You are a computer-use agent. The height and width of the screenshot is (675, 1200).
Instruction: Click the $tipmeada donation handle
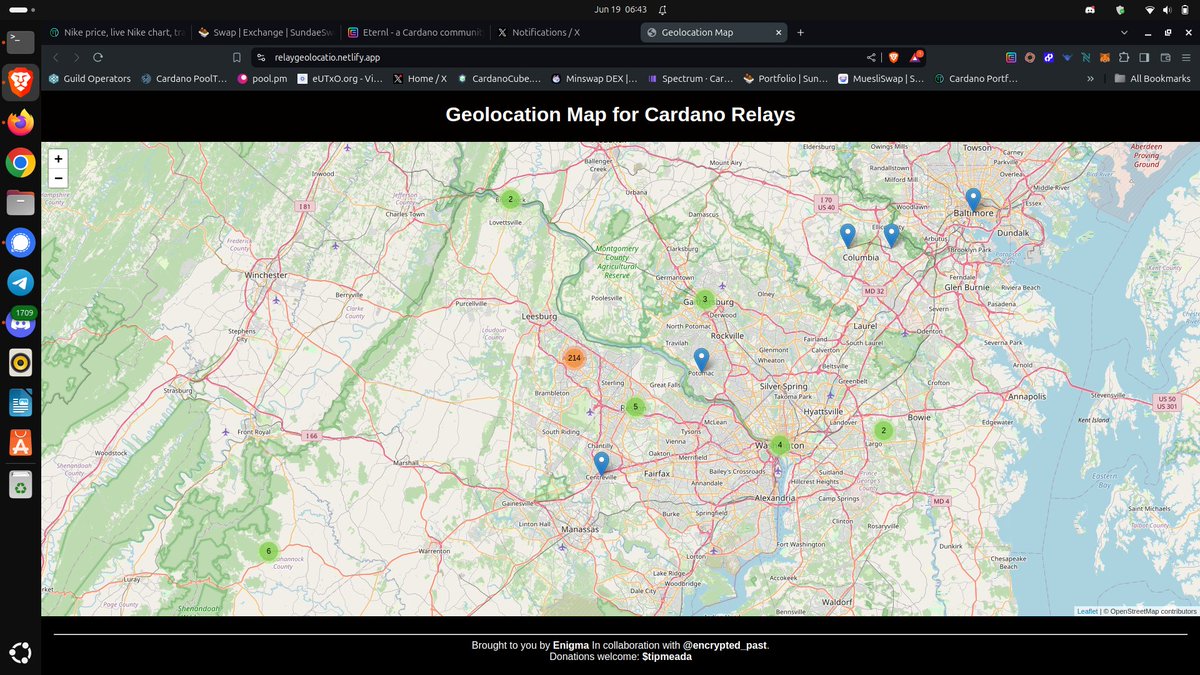[x=667, y=657]
